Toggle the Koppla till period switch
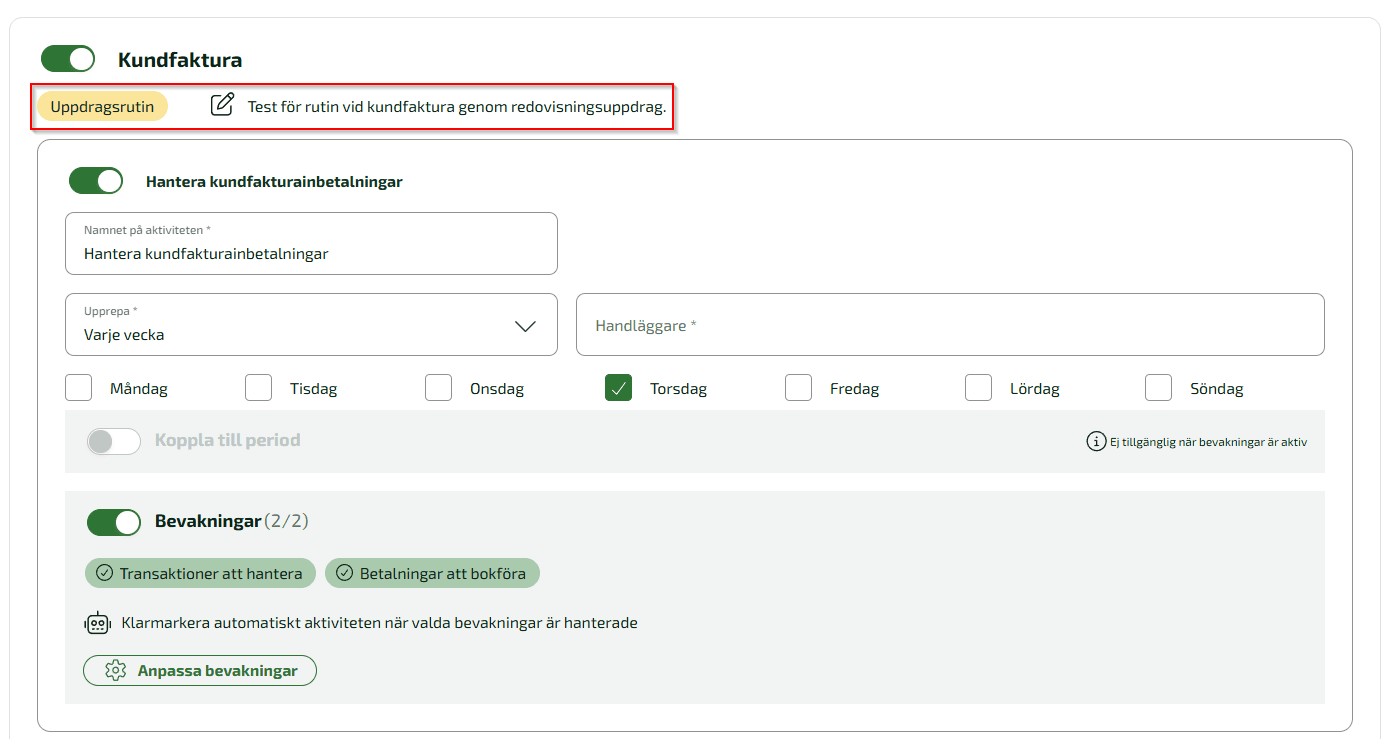This screenshot has height=739, width=1389. click(114, 441)
